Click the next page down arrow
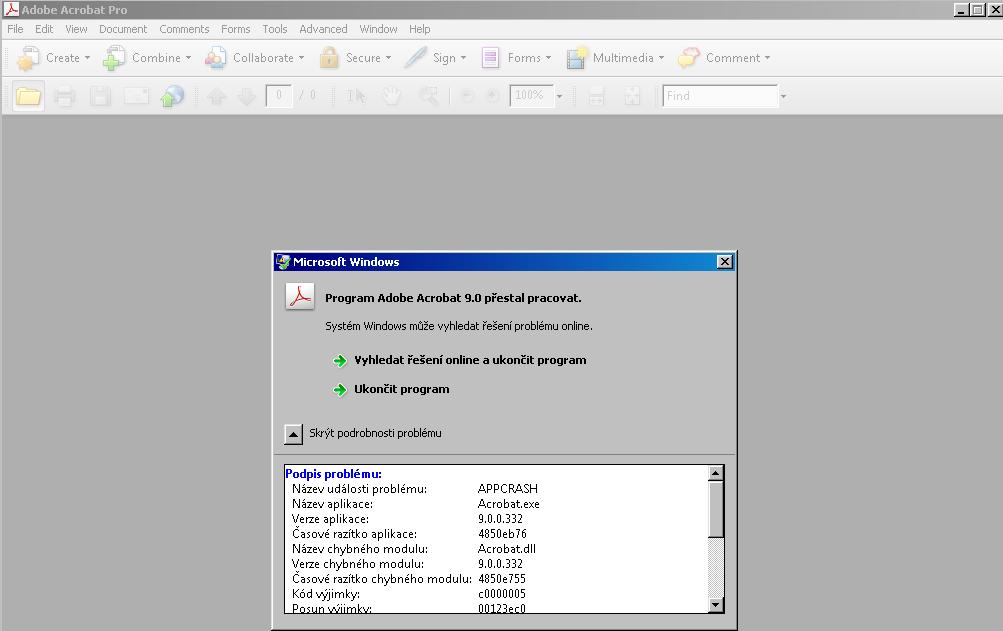The image size is (1003, 631). (247, 97)
